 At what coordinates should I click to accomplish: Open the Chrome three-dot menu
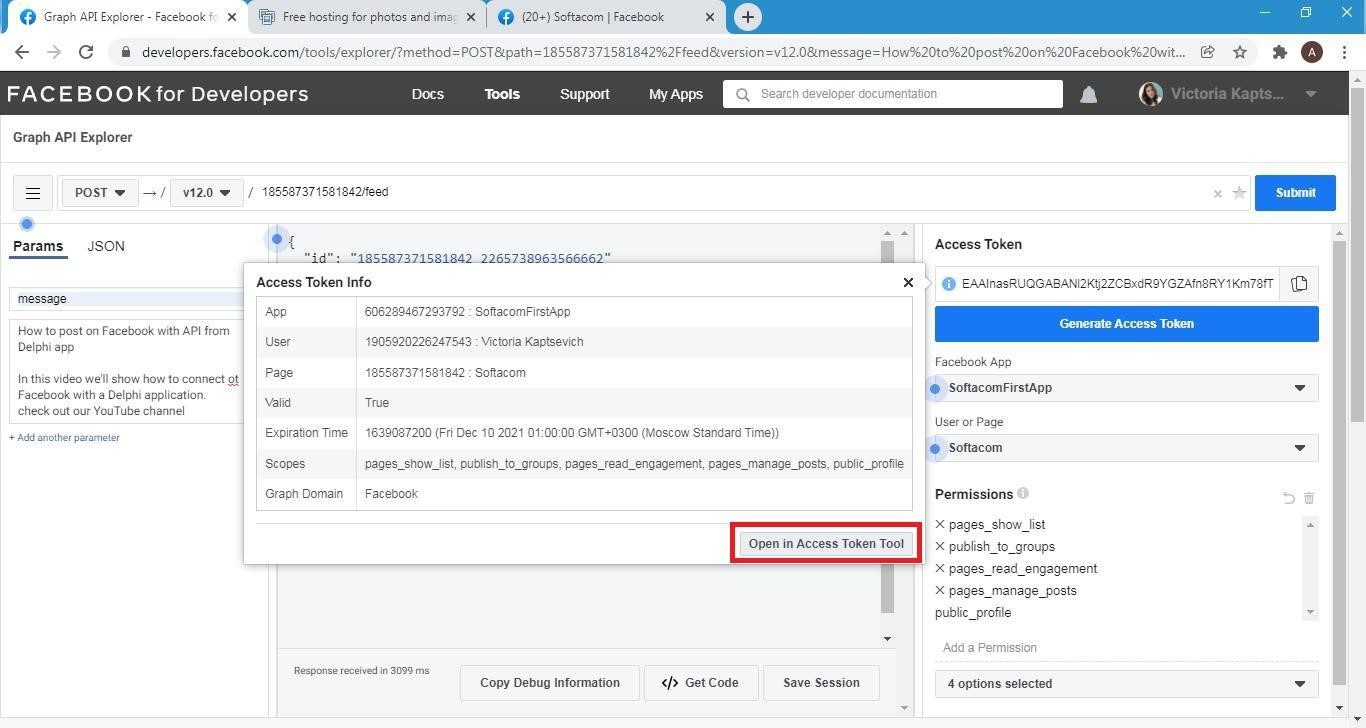tap(1343, 52)
